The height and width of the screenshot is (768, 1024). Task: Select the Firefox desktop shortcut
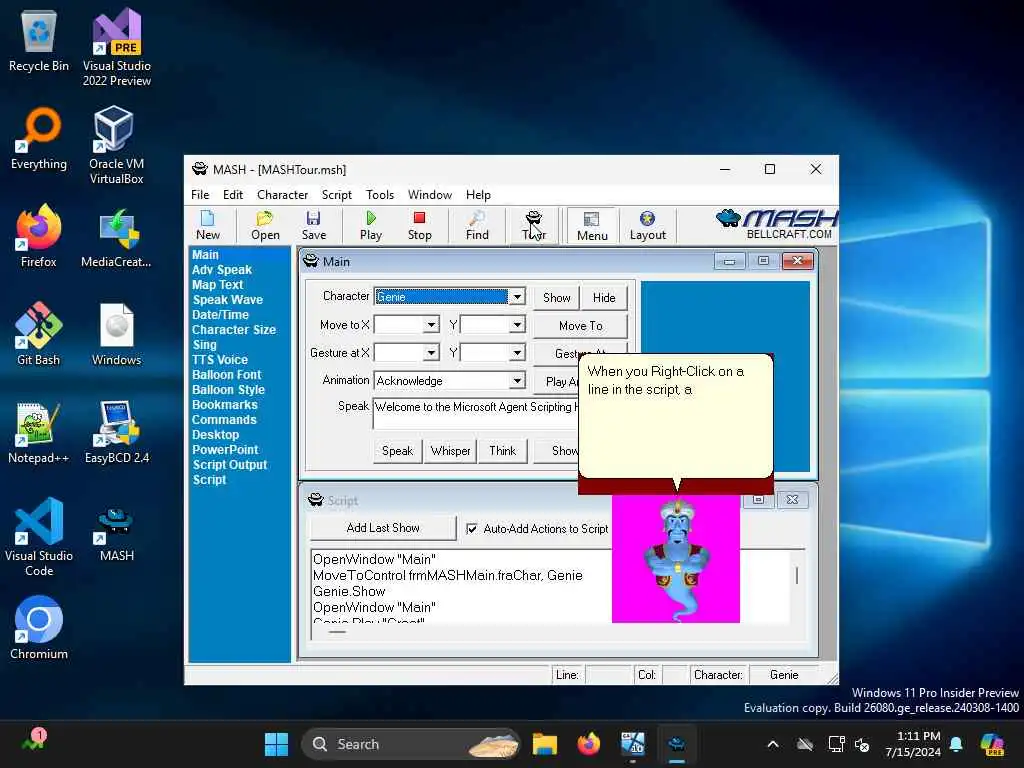pyautogui.click(x=39, y=236)
